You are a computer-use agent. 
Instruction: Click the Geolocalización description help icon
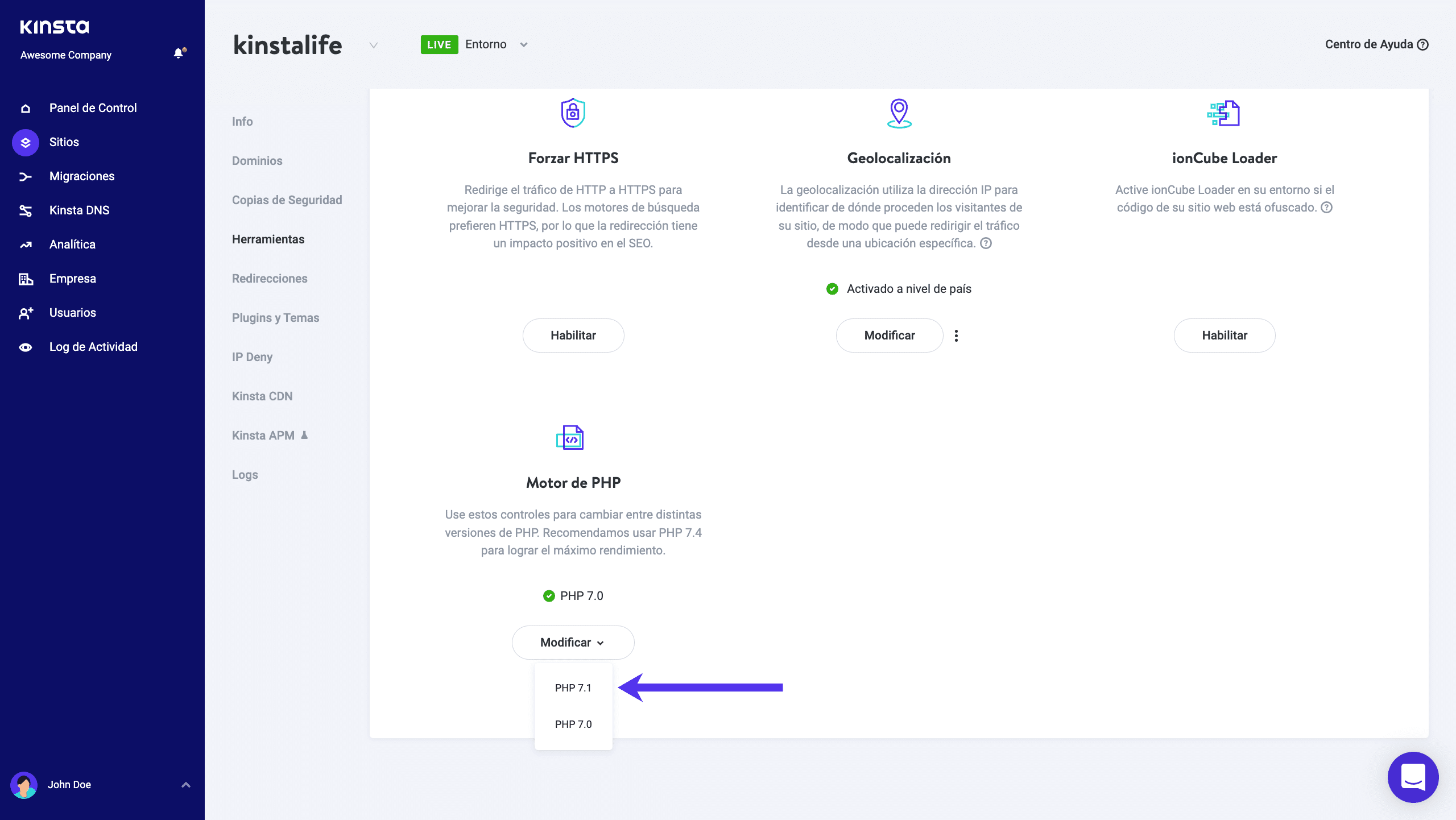click(x=986, y=243)
